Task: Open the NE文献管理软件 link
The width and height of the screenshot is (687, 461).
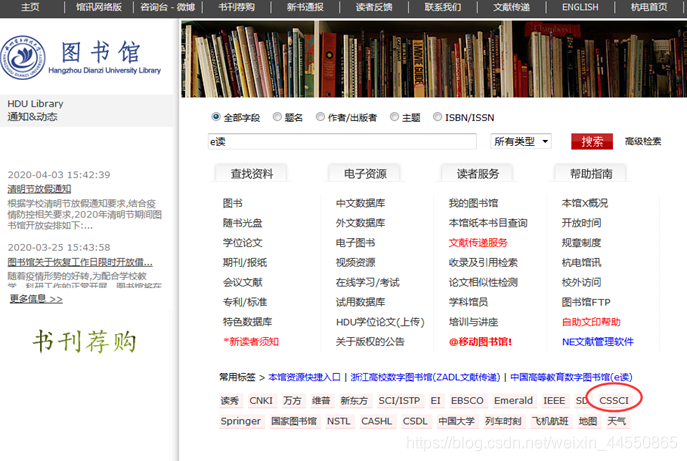Action: (x=598, y=341)
